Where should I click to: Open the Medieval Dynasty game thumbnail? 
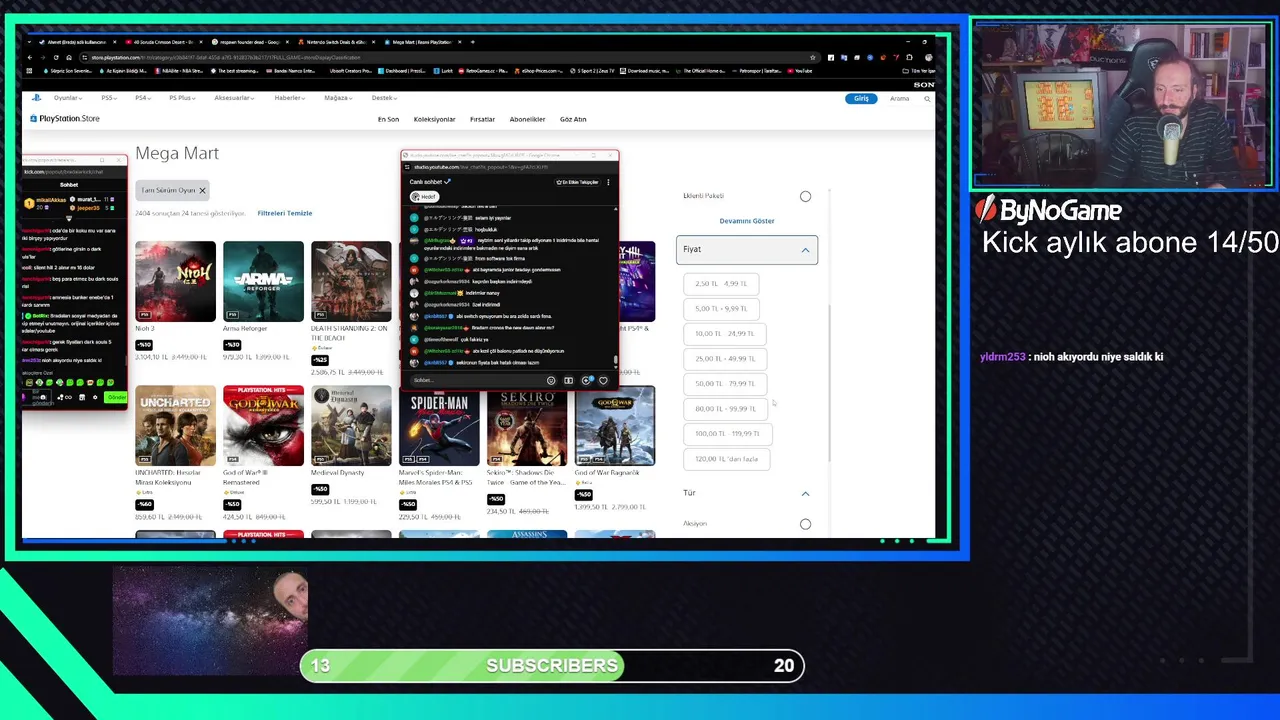pyautogui.click(x=351, y=425)
